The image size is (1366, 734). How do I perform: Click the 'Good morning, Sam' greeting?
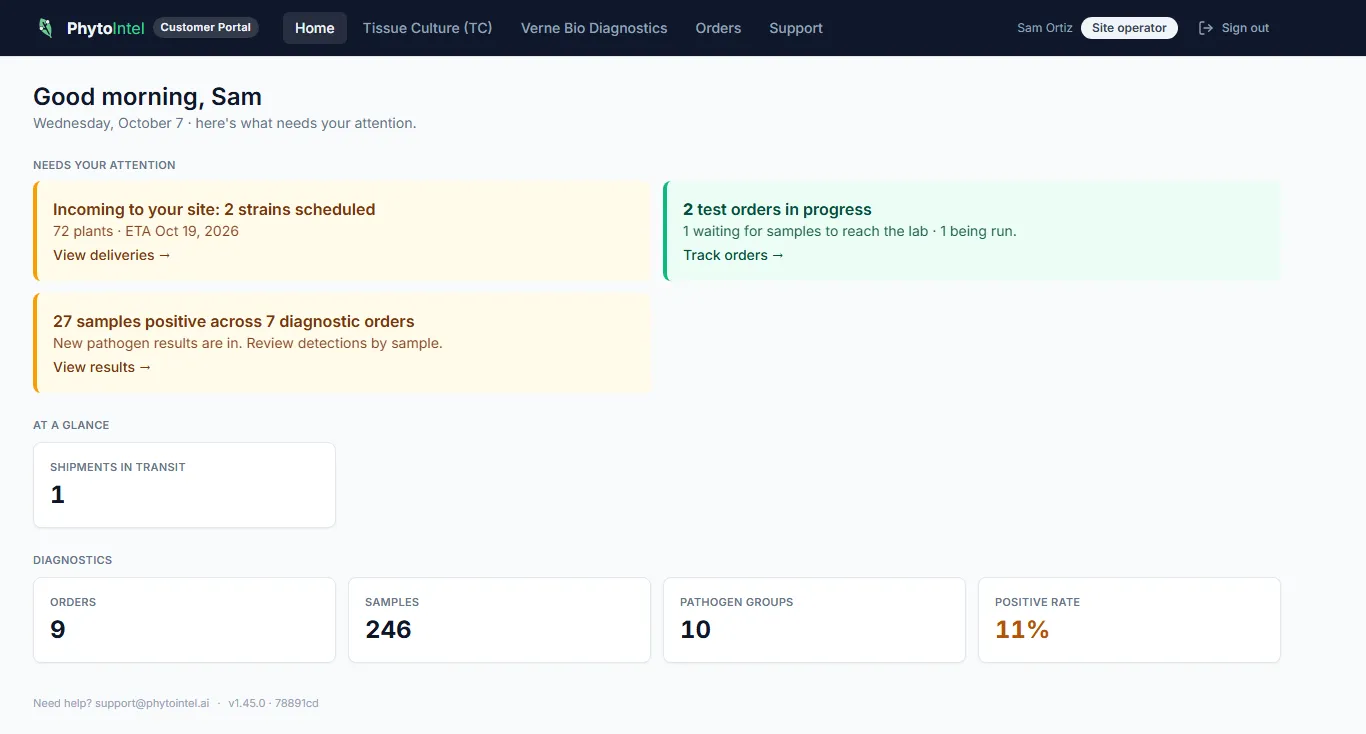[147, 97]
